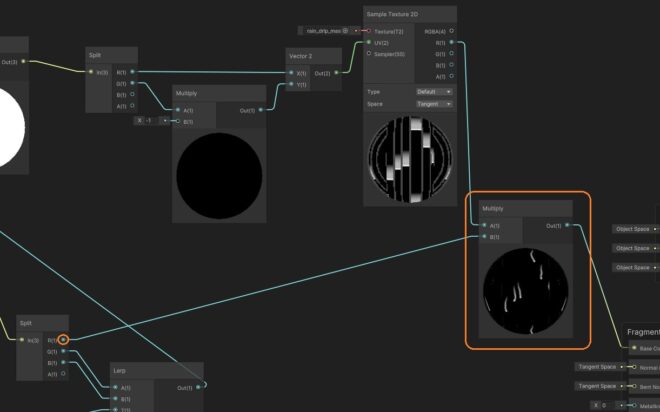
Task: Click the Fragment Base Color input port
Action: [634, 348]
